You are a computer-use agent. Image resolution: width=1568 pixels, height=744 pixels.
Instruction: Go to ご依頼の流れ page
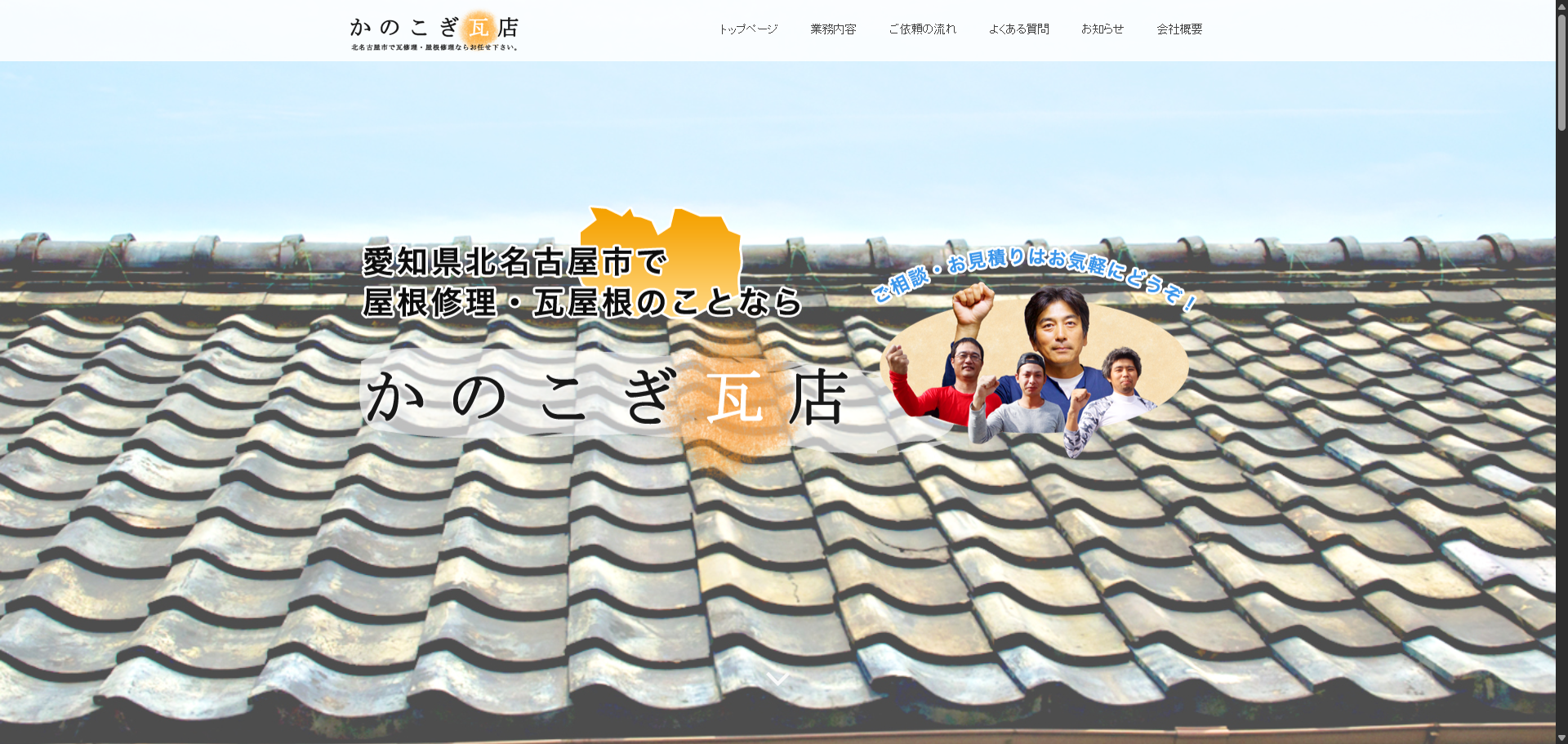tap(922, 29)
